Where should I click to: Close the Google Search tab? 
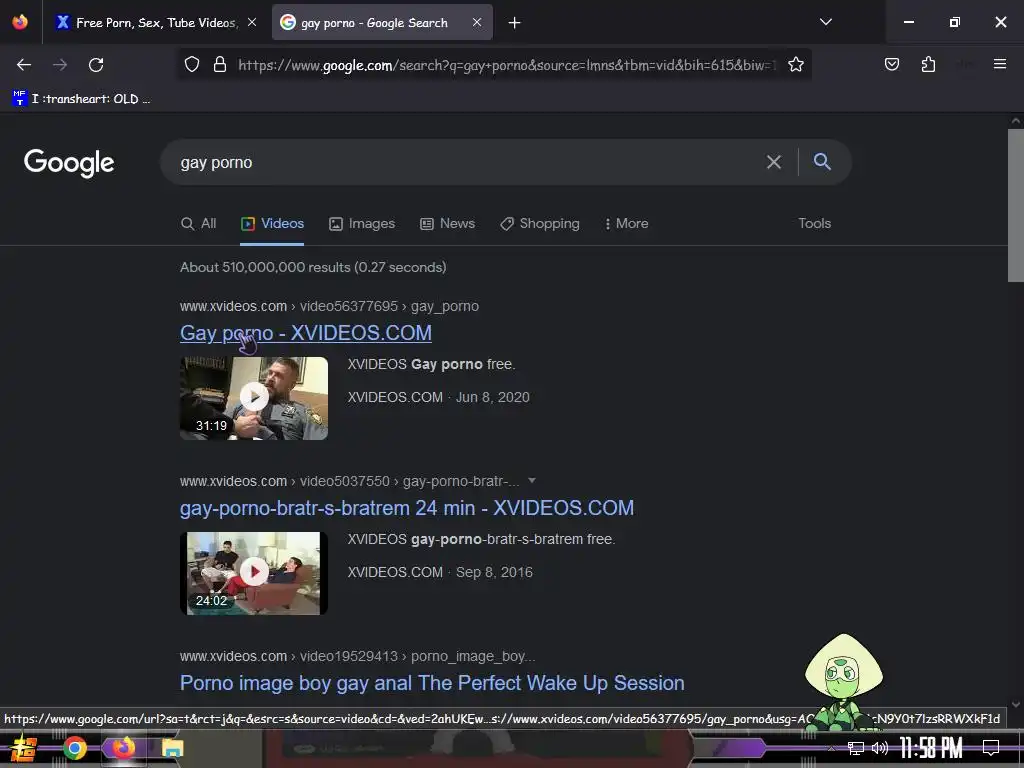click(x=477, y=23)
